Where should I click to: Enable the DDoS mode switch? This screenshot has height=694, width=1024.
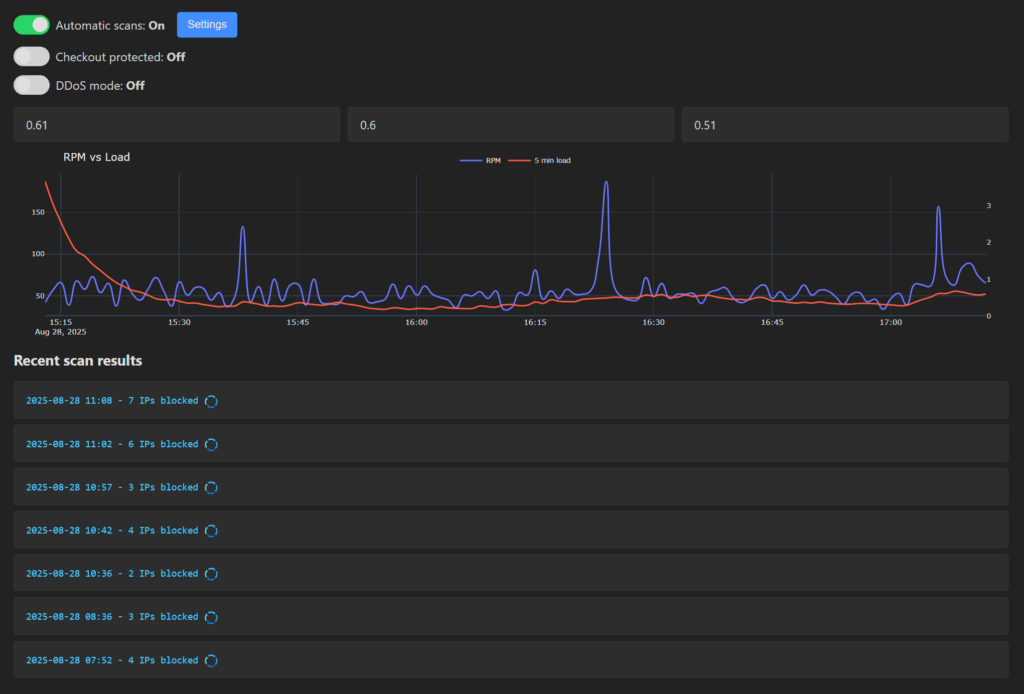coord(32,85)
